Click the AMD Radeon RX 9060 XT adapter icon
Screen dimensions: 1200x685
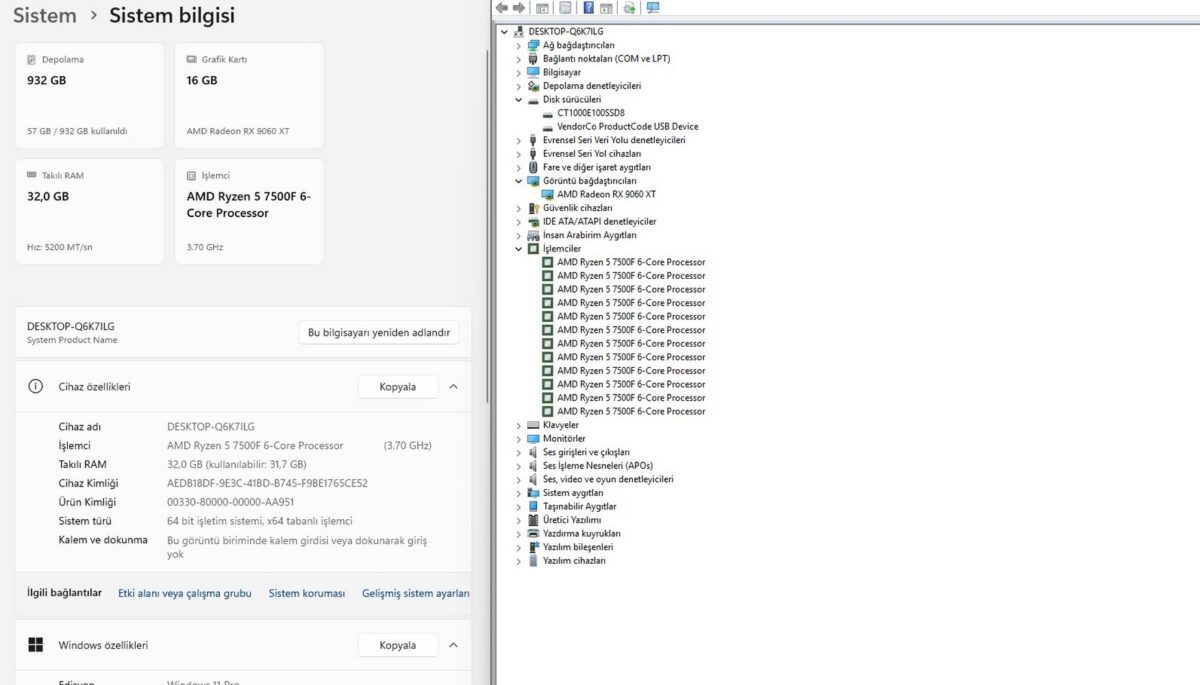pyautogui.click(x=547, y=194)
